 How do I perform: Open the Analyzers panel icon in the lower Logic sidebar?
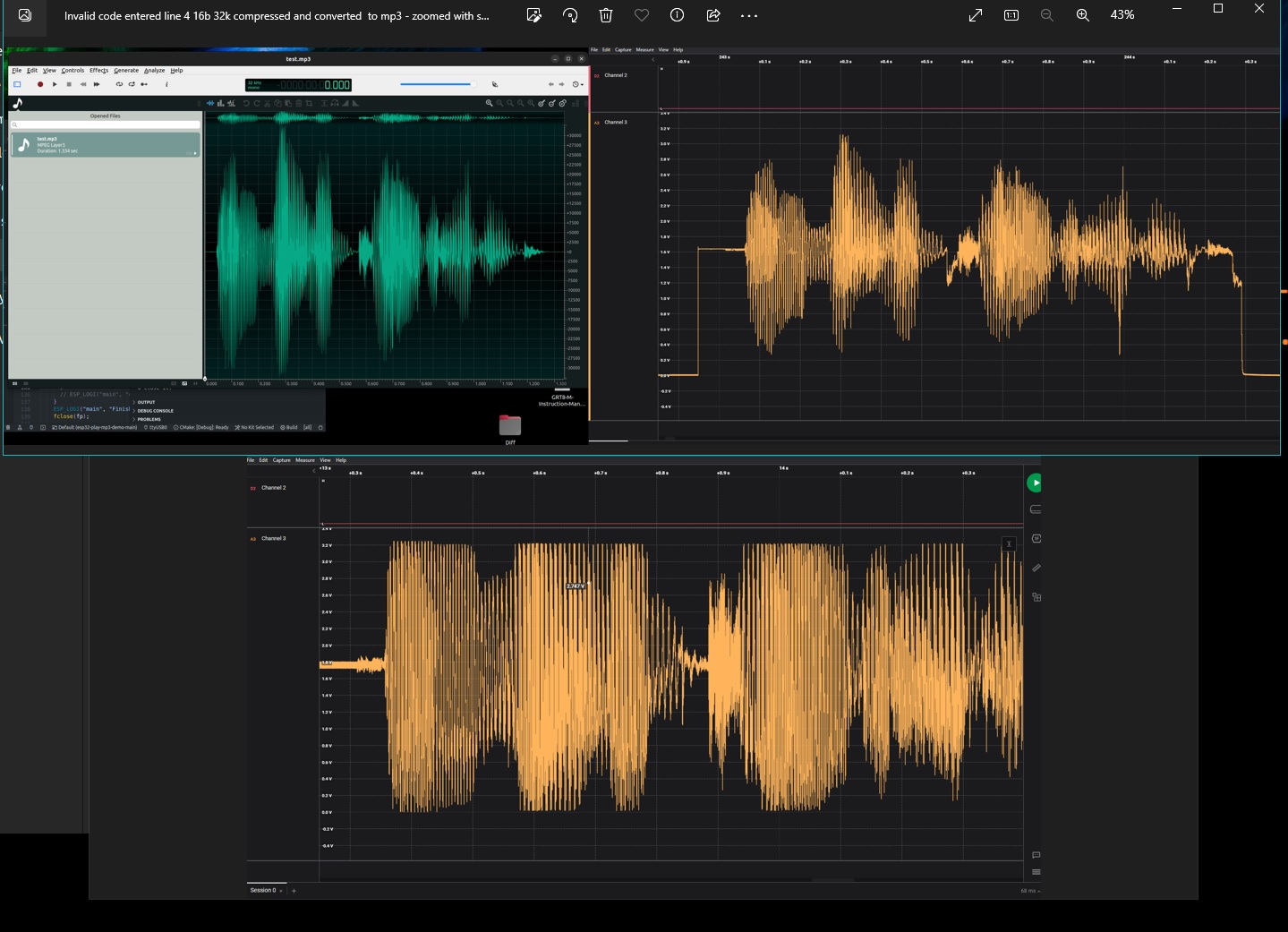[1036, 538]
